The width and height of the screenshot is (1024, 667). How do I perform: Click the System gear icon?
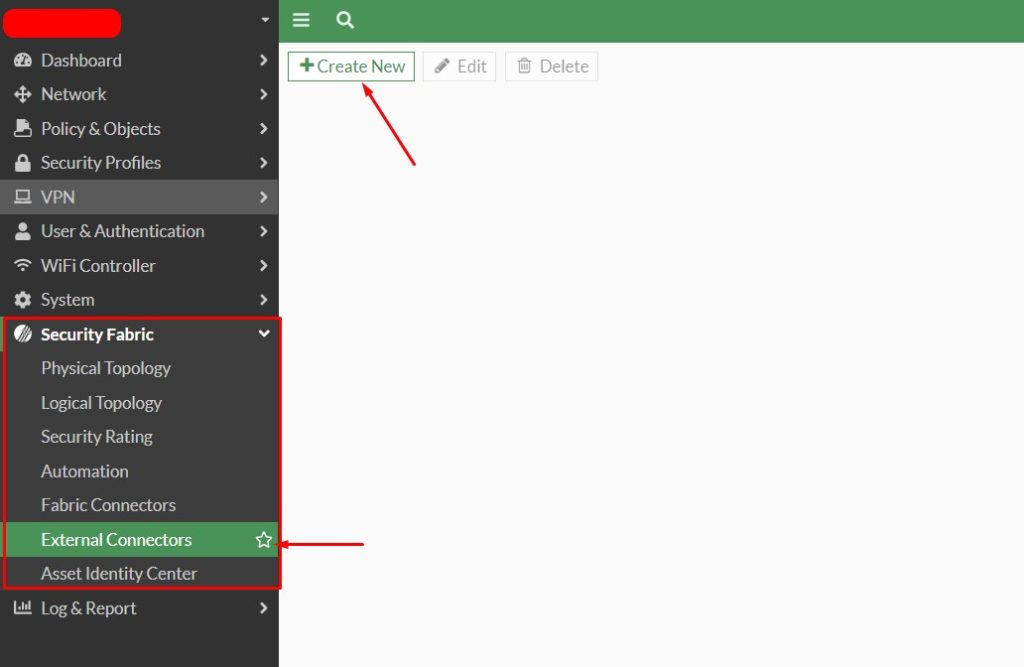22,300
